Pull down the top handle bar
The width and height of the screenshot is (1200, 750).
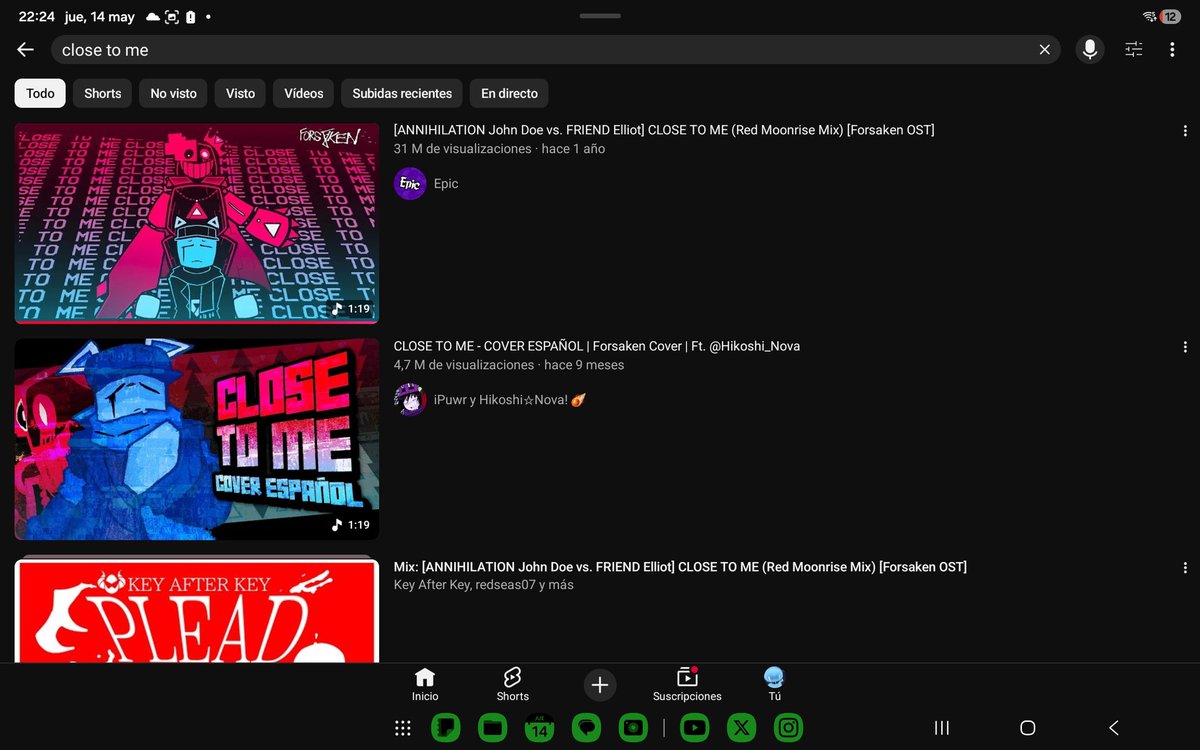tap(600, 16)
